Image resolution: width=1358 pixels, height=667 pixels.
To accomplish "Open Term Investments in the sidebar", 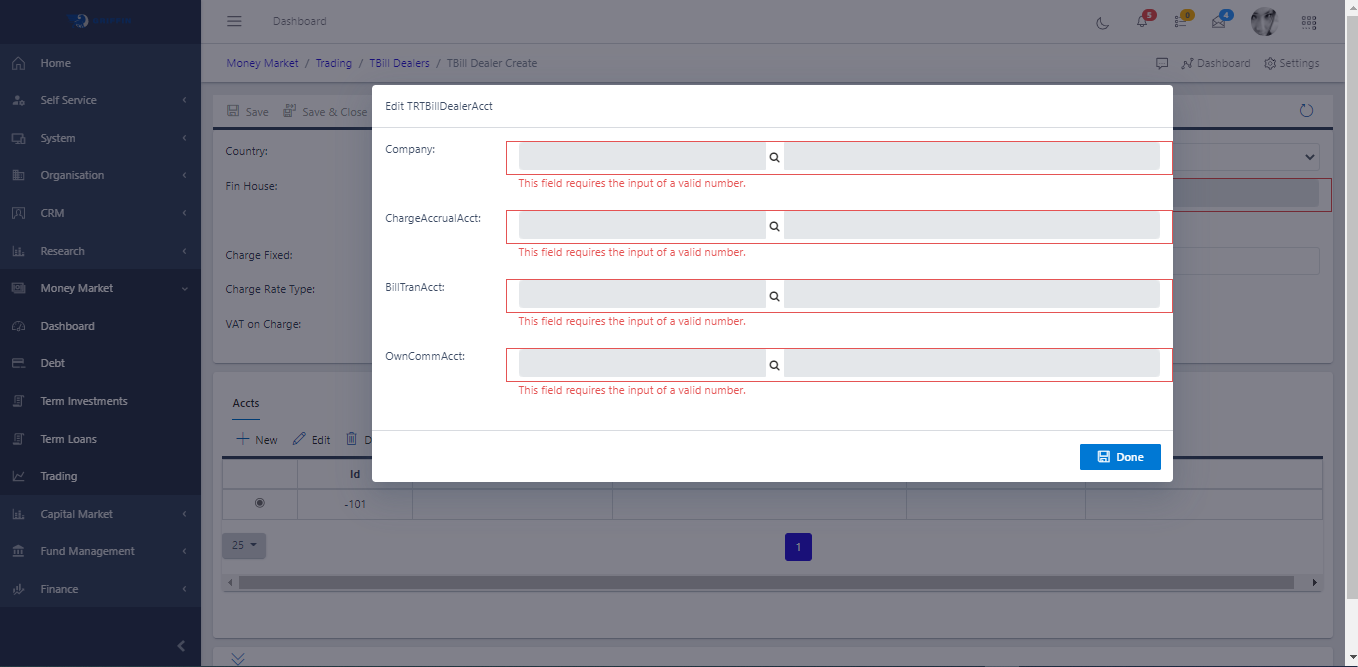I will click(84, 401).
